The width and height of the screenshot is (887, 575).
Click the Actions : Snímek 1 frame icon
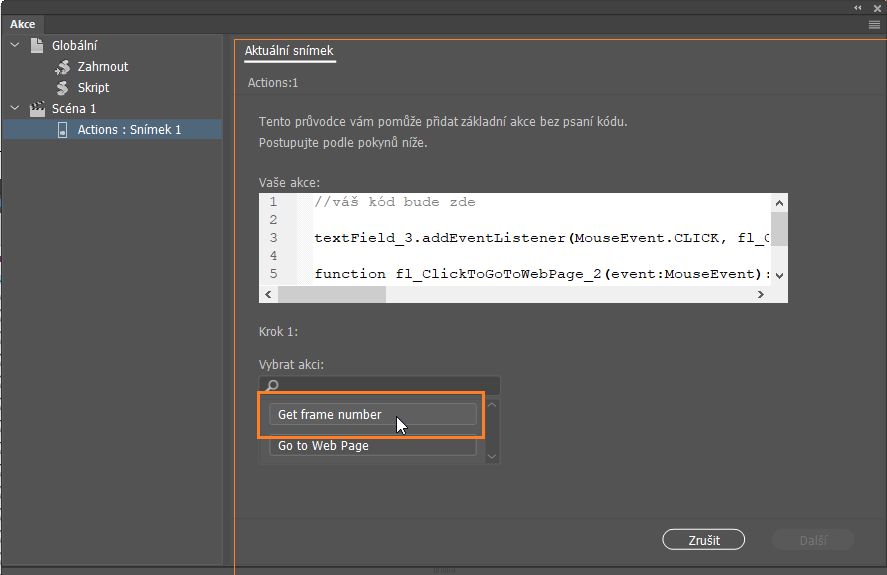click(62, 130)
